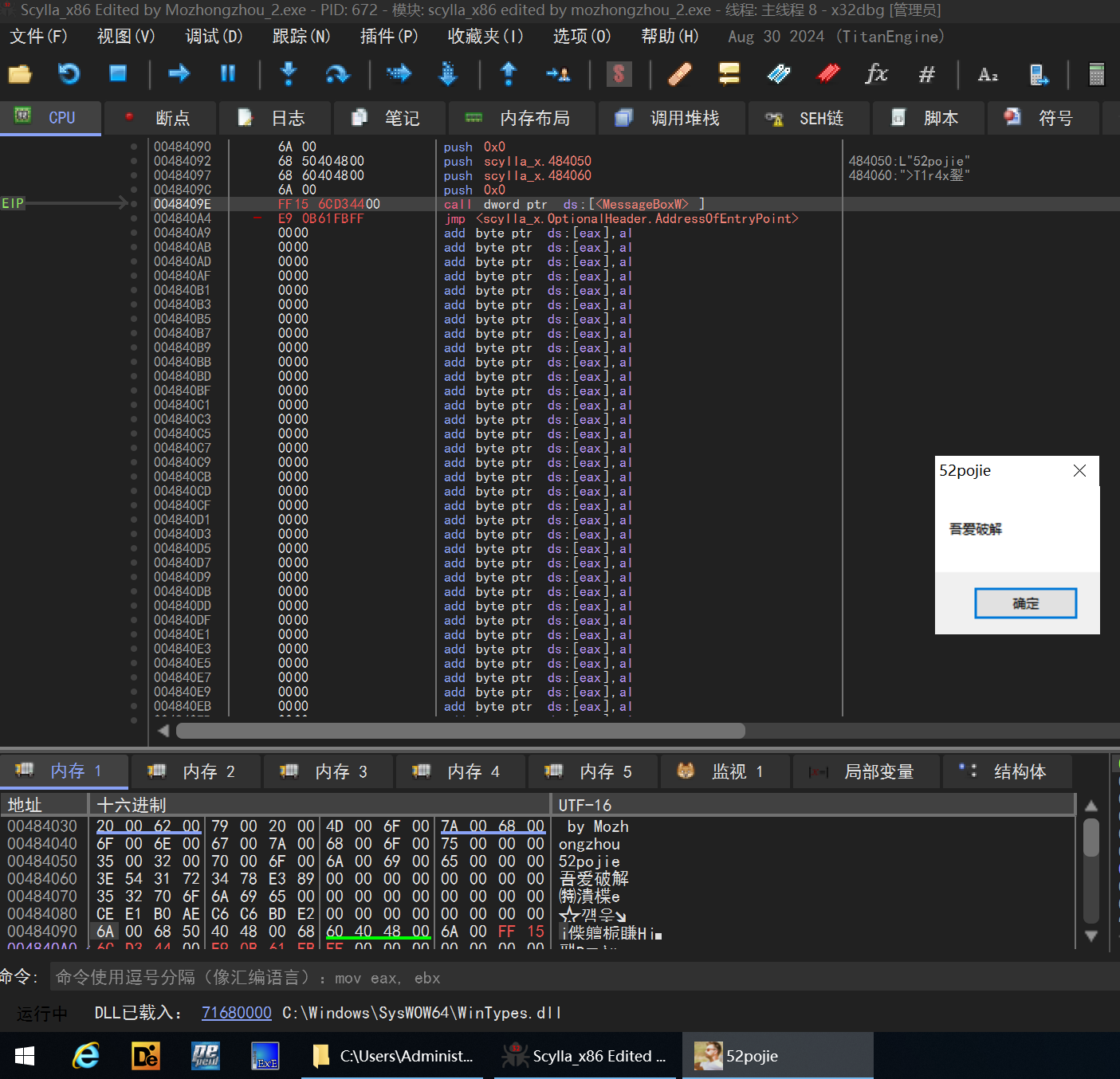1120x1079 pixels.
Task: Run the program with the arrow icon
Action: [x=179, y=74]
